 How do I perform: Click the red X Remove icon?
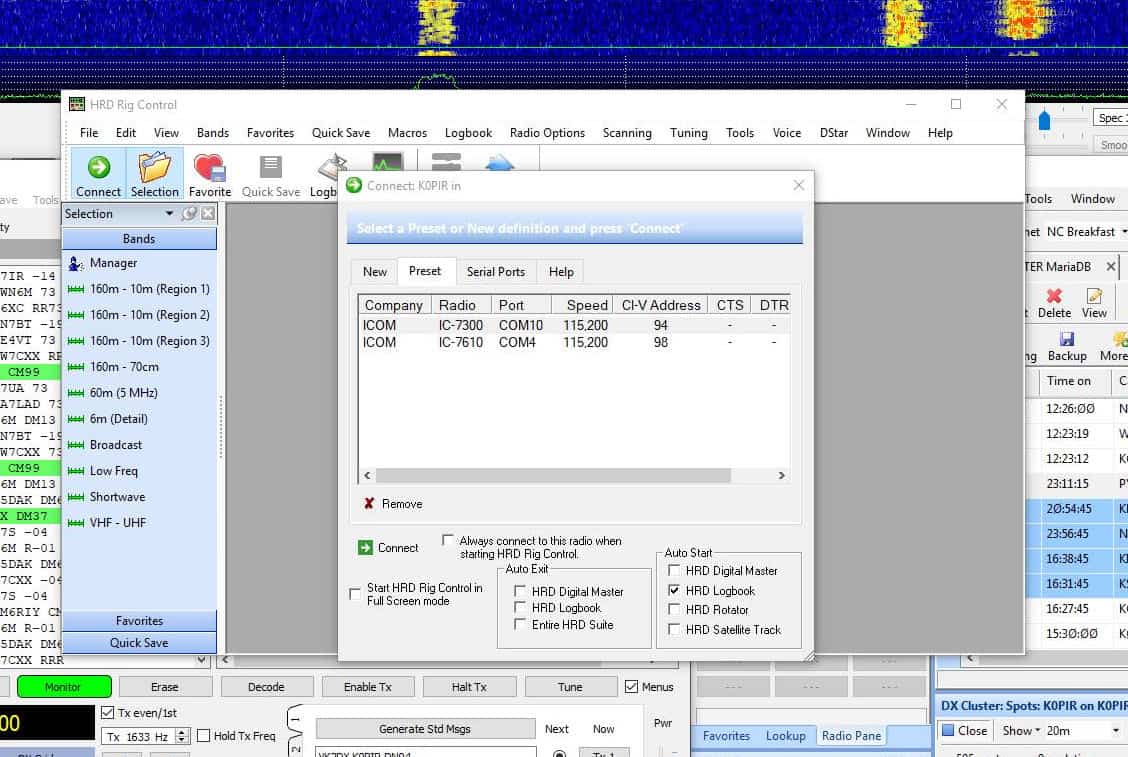point(369,504)
